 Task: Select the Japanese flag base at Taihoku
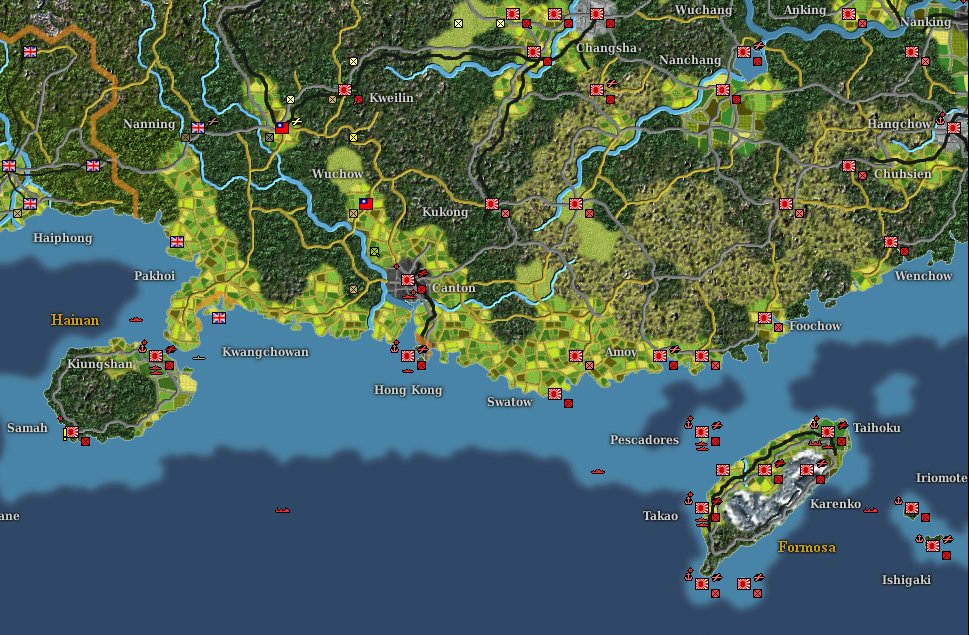click(x=828, y=432)
